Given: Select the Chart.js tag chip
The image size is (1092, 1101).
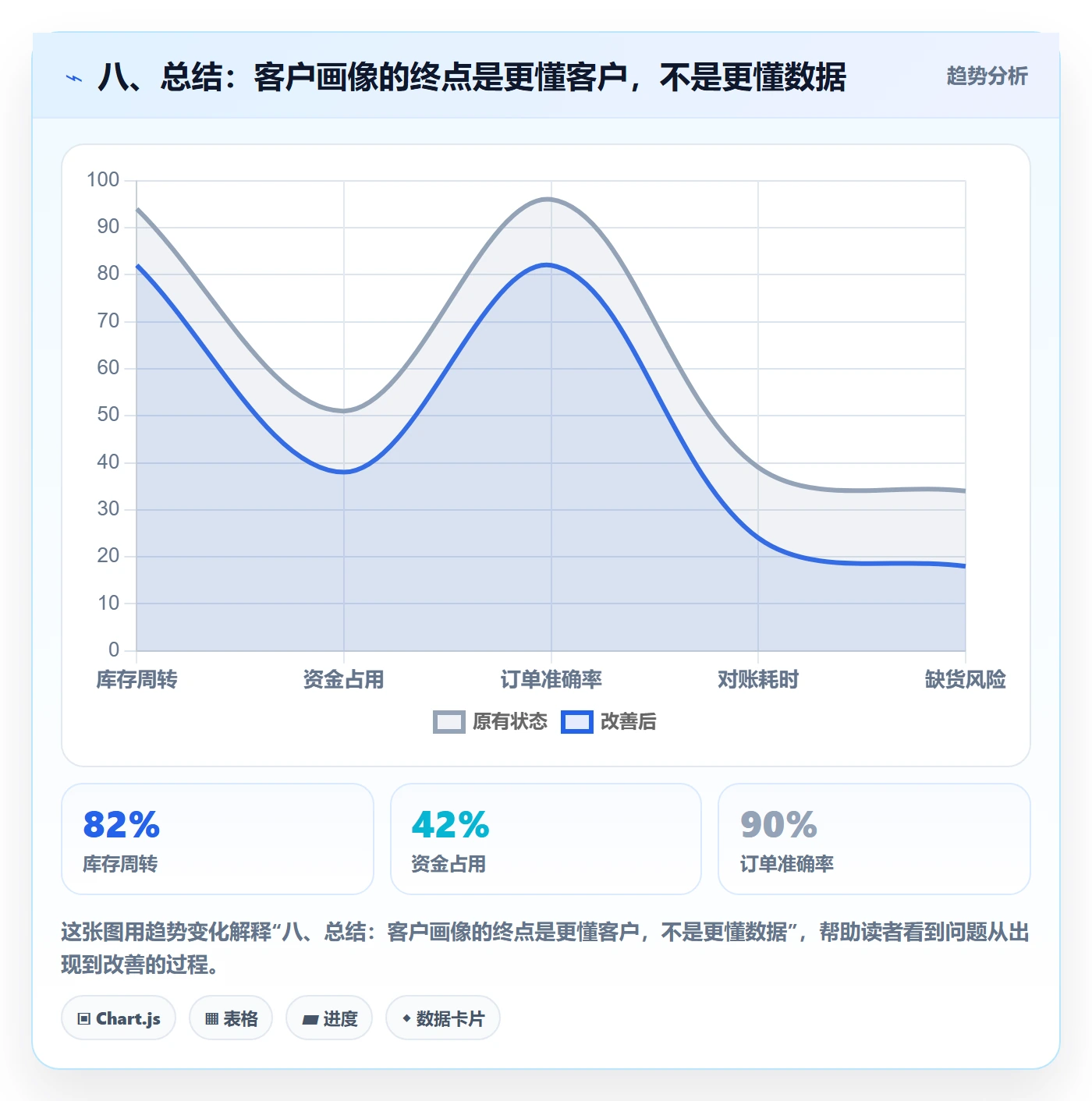Looking at the screenshot, I should [119, 1018].
